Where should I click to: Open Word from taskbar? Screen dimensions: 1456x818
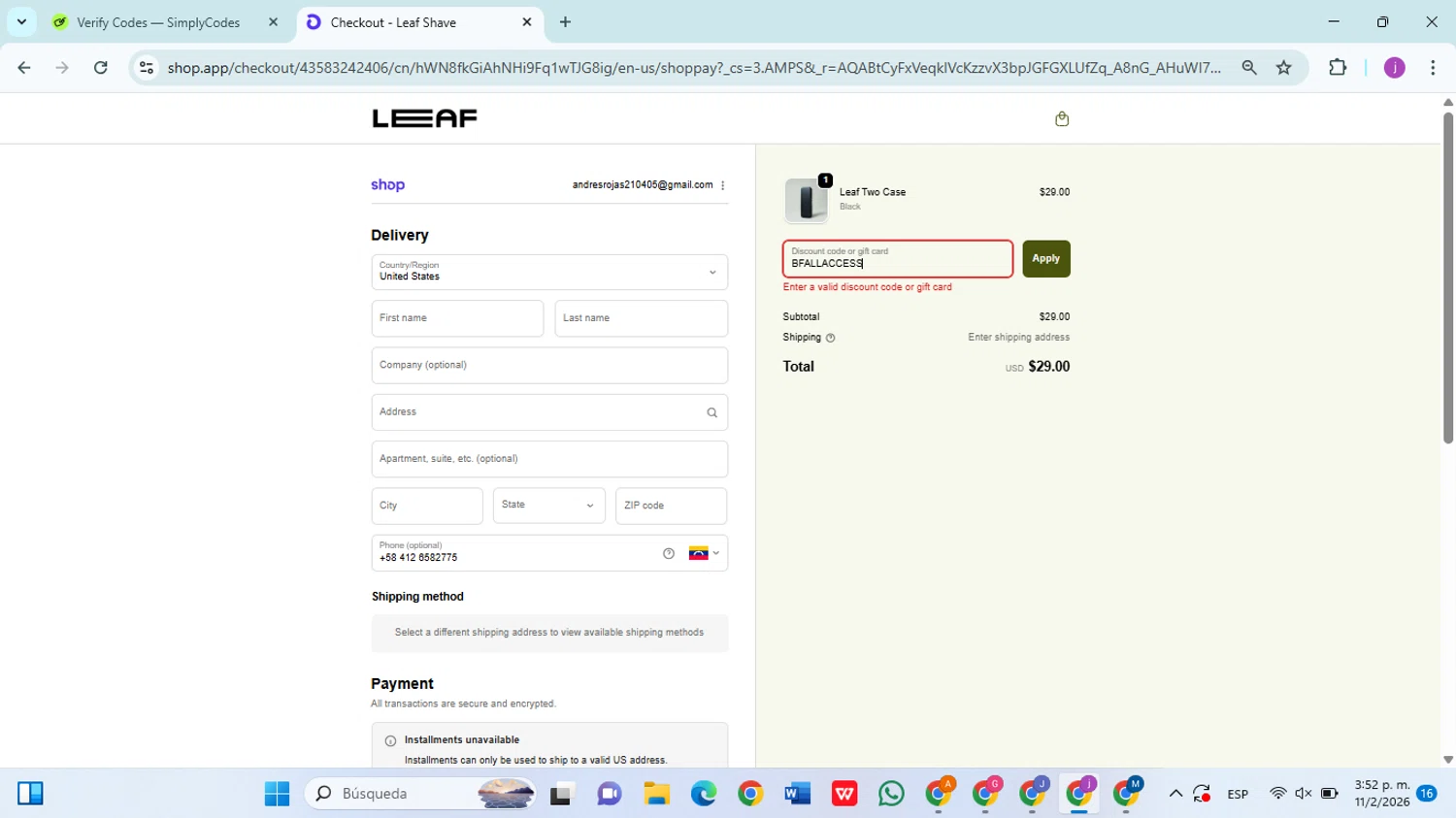[798, 794]
